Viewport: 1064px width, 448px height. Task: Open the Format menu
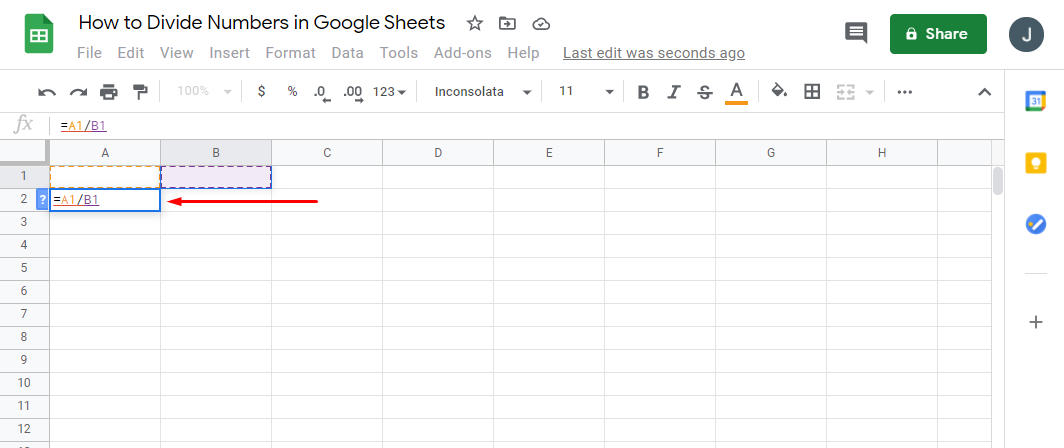(290, 53)
